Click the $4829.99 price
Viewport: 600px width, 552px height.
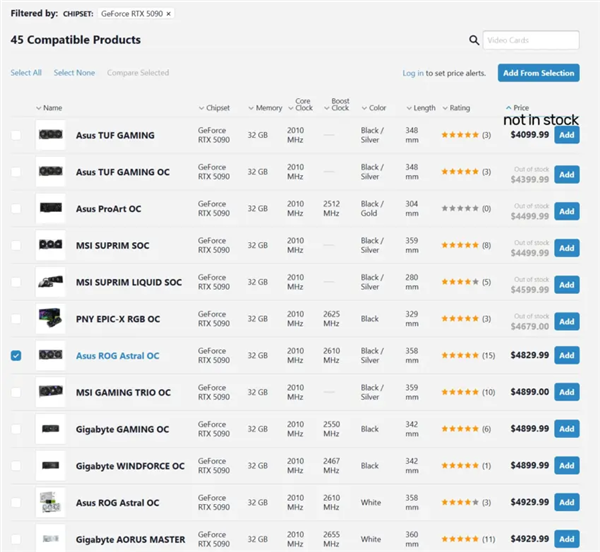pyautogui.click(x=530, y=355)
